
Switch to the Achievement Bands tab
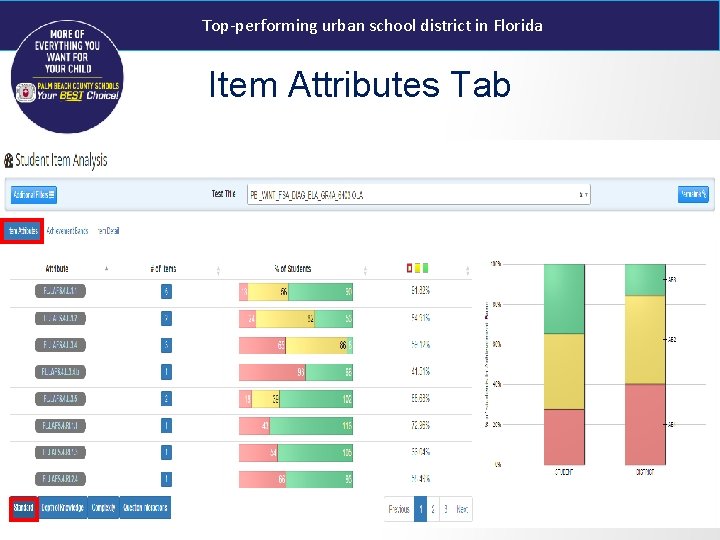[x=67, y=231]
